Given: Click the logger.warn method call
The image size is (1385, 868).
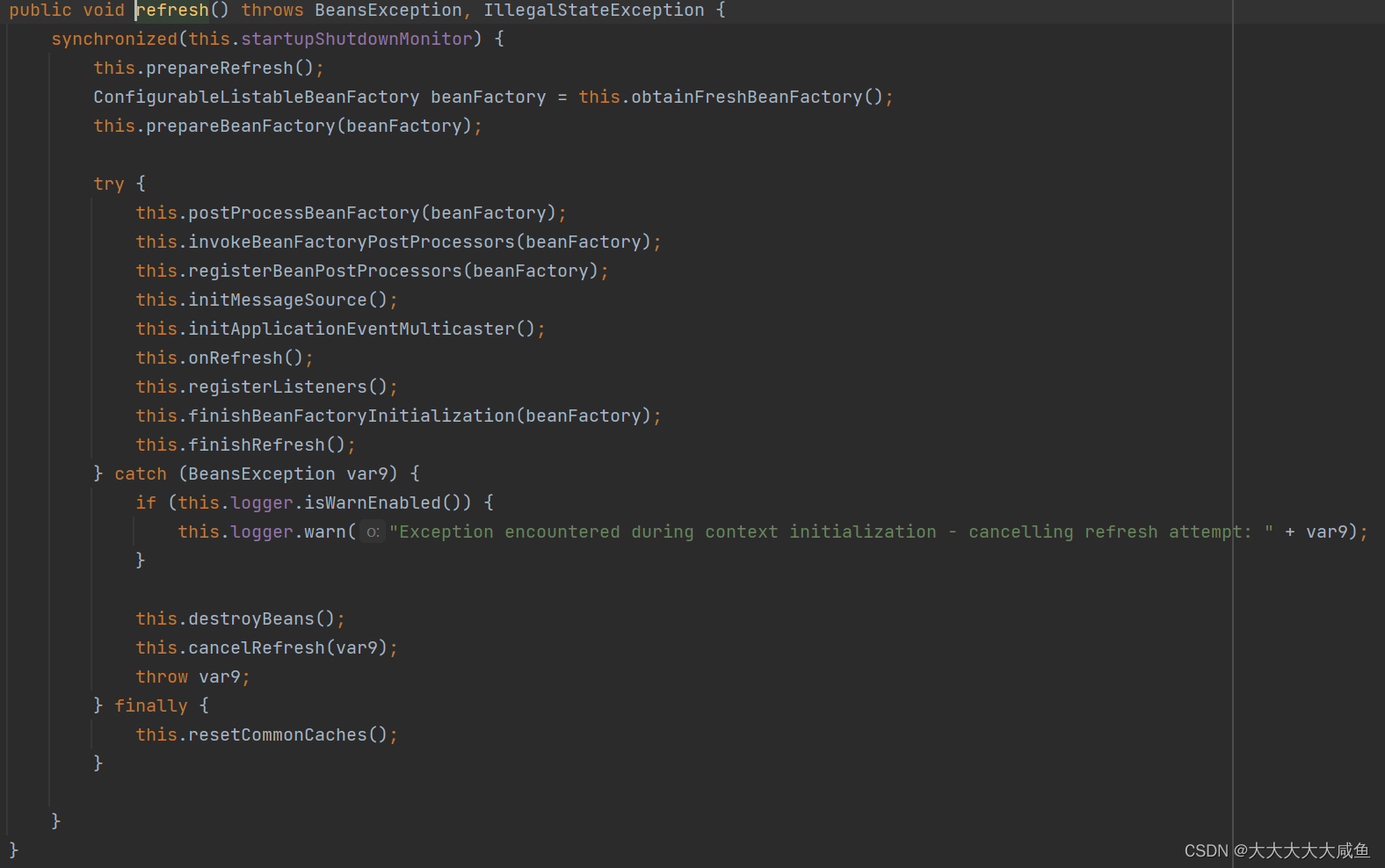Looking at the screenshot, I should click(288, 532).
